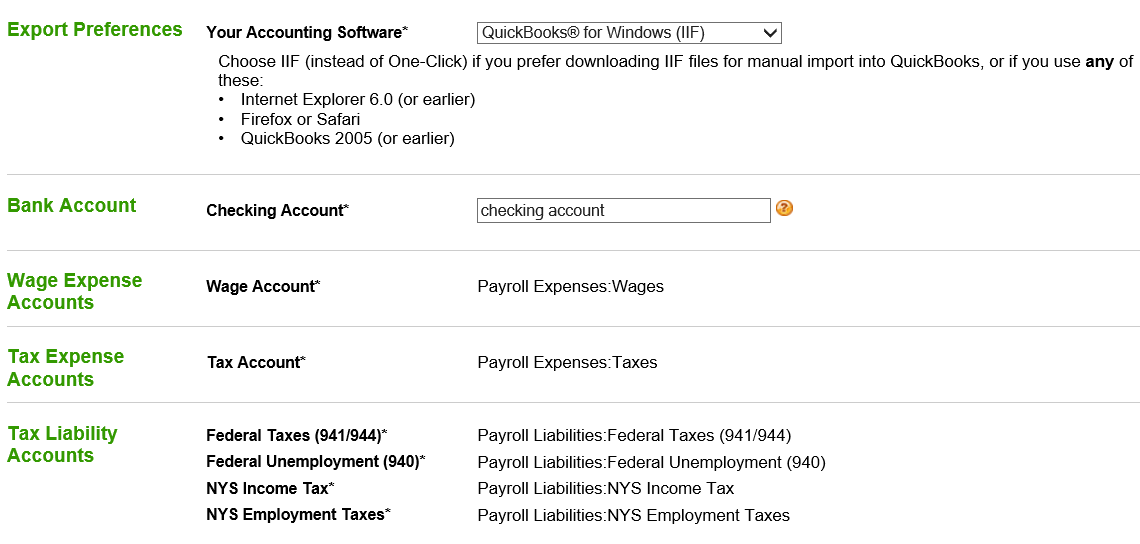The image size is (1140, 544).
Task: Select Payroll Liabilities:NYS Income Tax value
Action: click(x=606, y=488)
